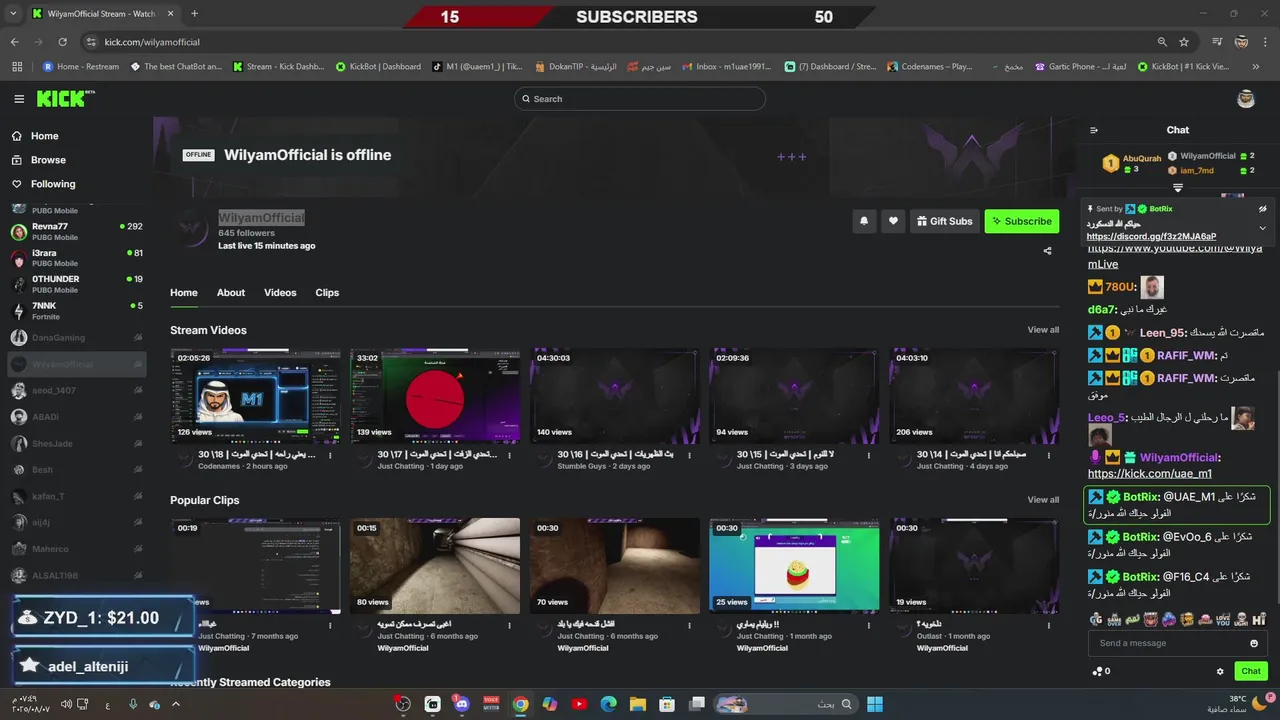1280x720 pixels.
Task: Click the Gift Subs button
Action: pos(944,221)
